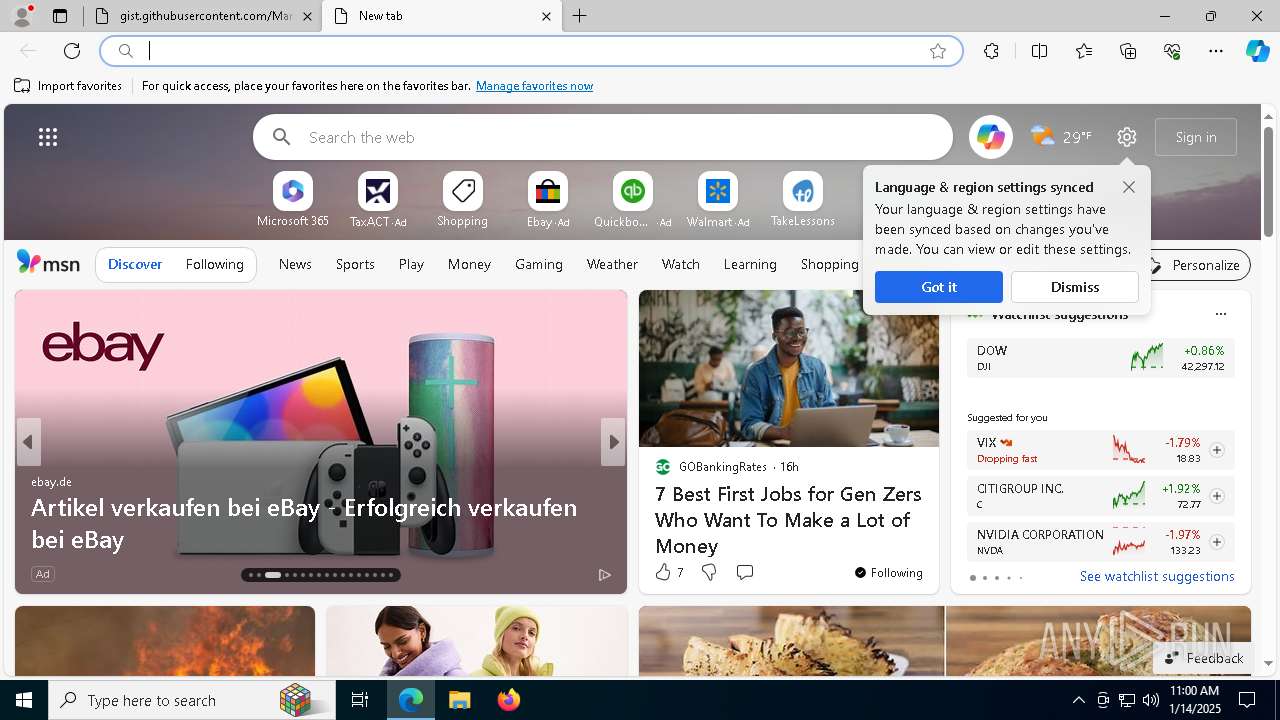Open the MSN apps grid launcher
Screen dimensions: 1280x720
point(48,137)
